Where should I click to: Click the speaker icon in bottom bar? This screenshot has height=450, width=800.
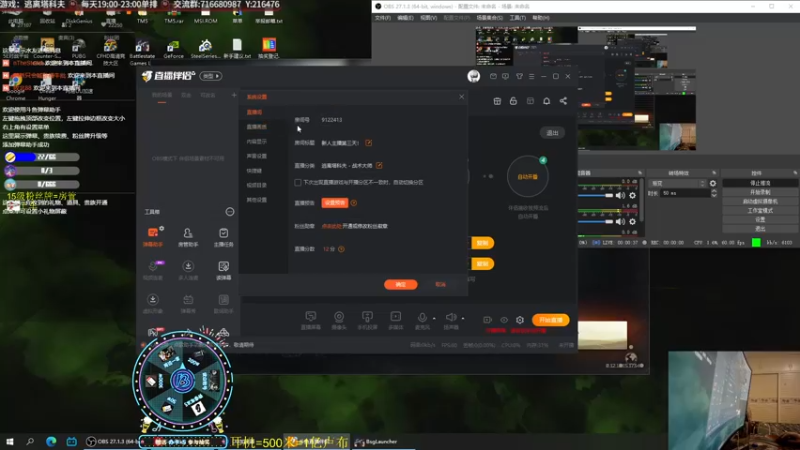(x=451, y=317)
